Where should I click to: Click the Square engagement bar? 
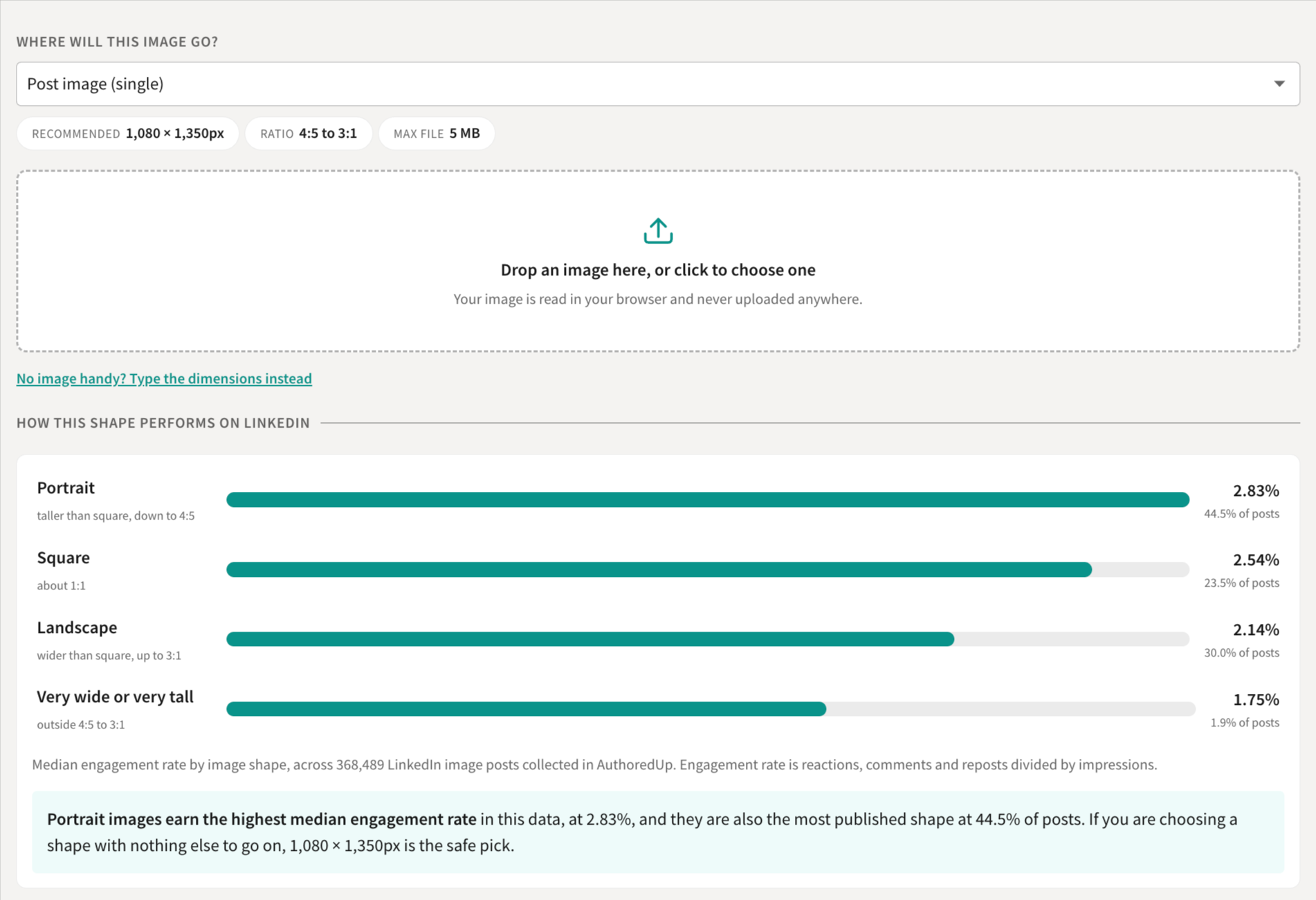click(x=708, y=569)
